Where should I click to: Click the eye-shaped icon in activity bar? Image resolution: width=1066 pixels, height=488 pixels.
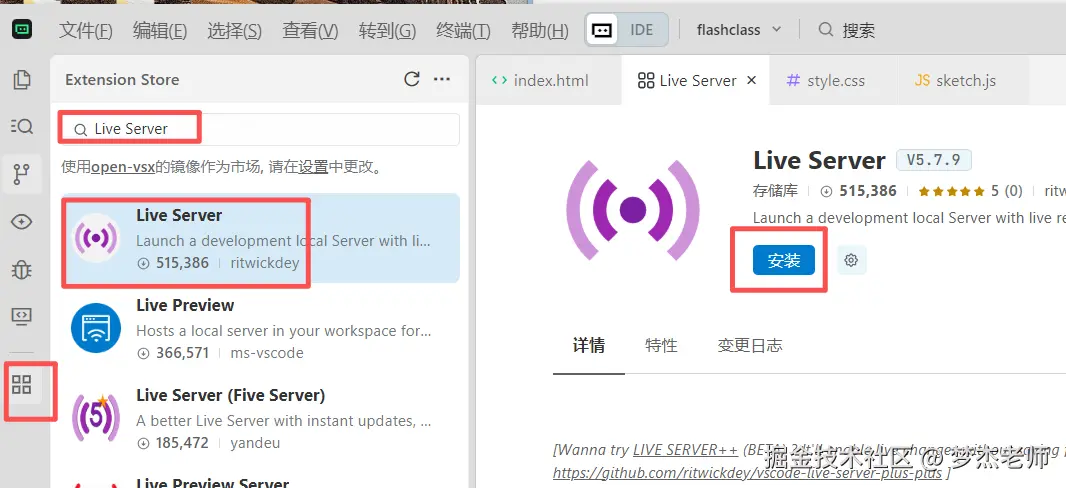pyautogui.click(x=22, y=222)
